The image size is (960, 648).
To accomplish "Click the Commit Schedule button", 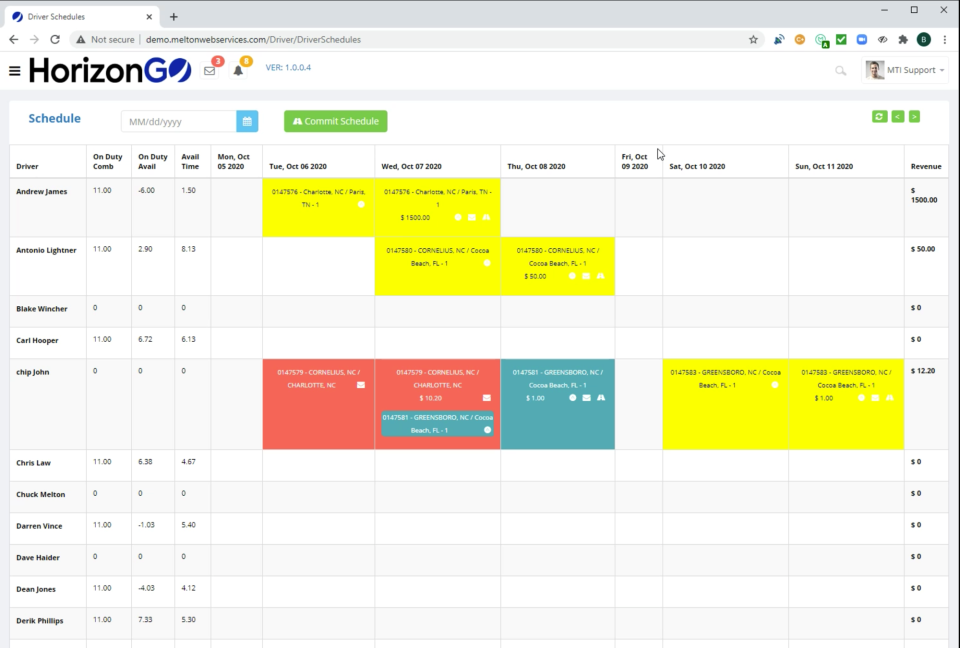I will 336,121.
